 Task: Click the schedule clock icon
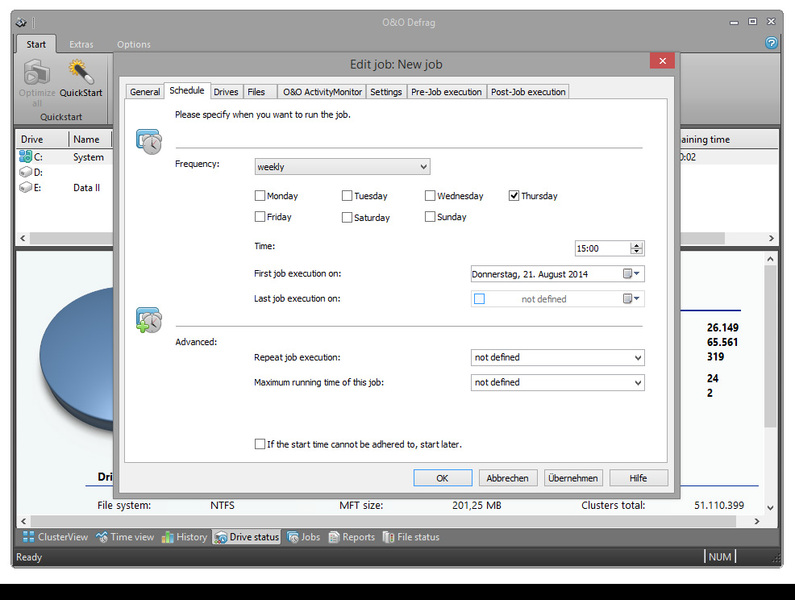149,142
